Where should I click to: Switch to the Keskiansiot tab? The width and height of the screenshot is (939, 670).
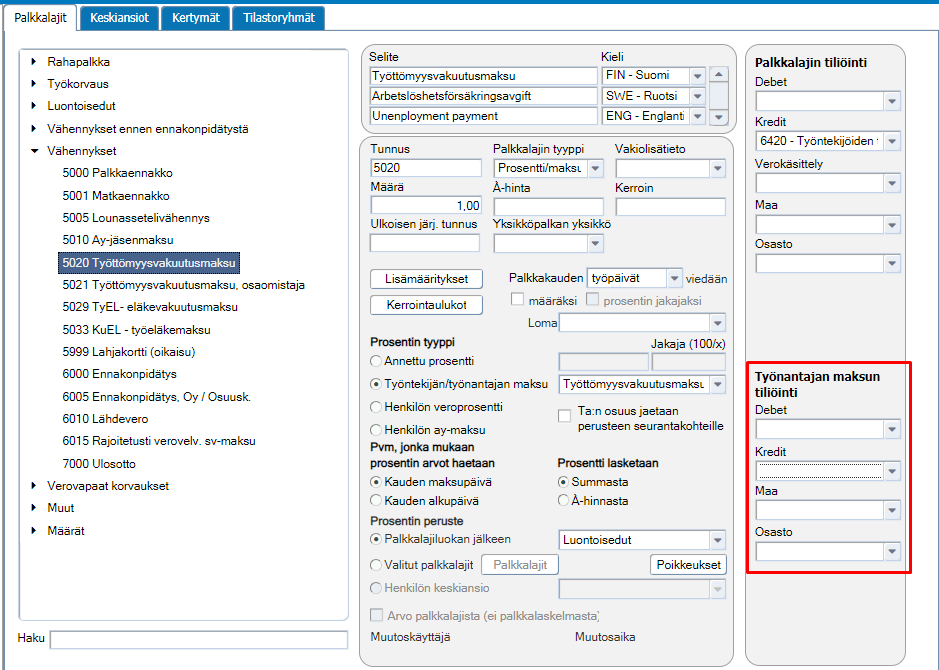pos(119,18)
